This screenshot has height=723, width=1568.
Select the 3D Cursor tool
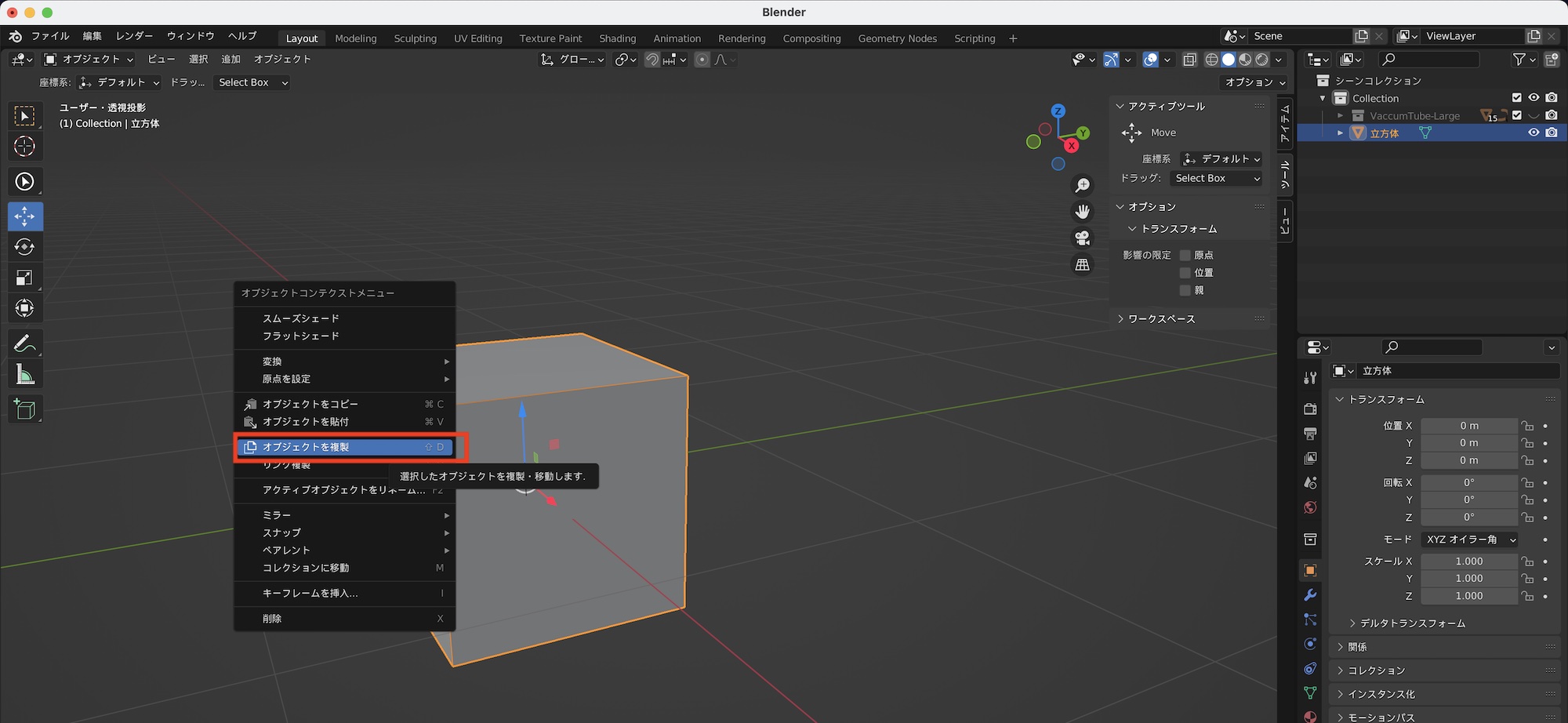click(x=24, y=147)
